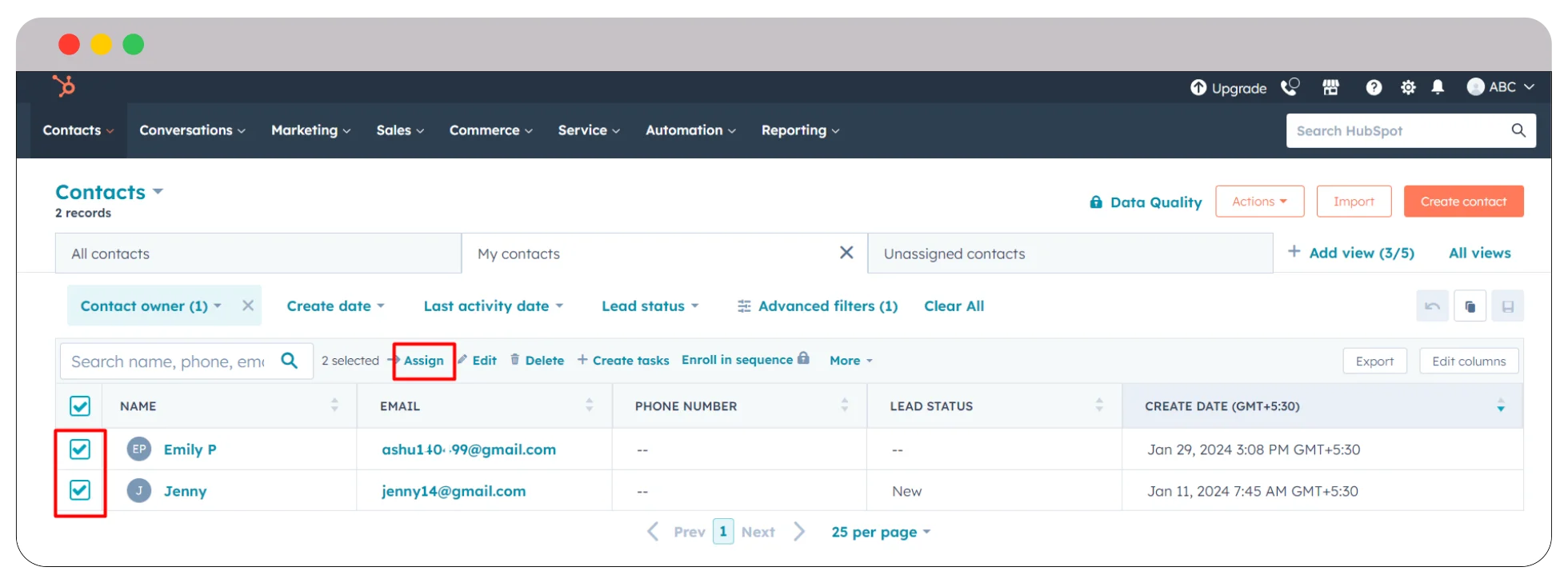Click Edit for selected contacts
Image resolution: width=1568 pixels, height=583 pixels.
click(478, 361)
